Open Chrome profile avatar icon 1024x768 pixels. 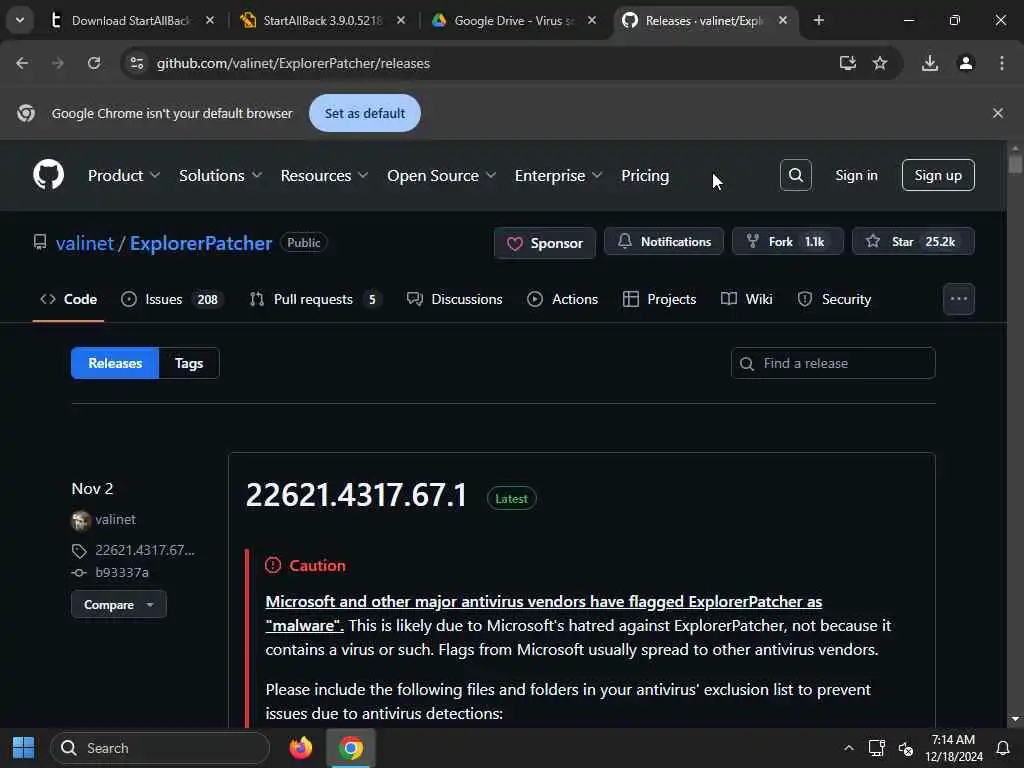click(x=966, y=63)
